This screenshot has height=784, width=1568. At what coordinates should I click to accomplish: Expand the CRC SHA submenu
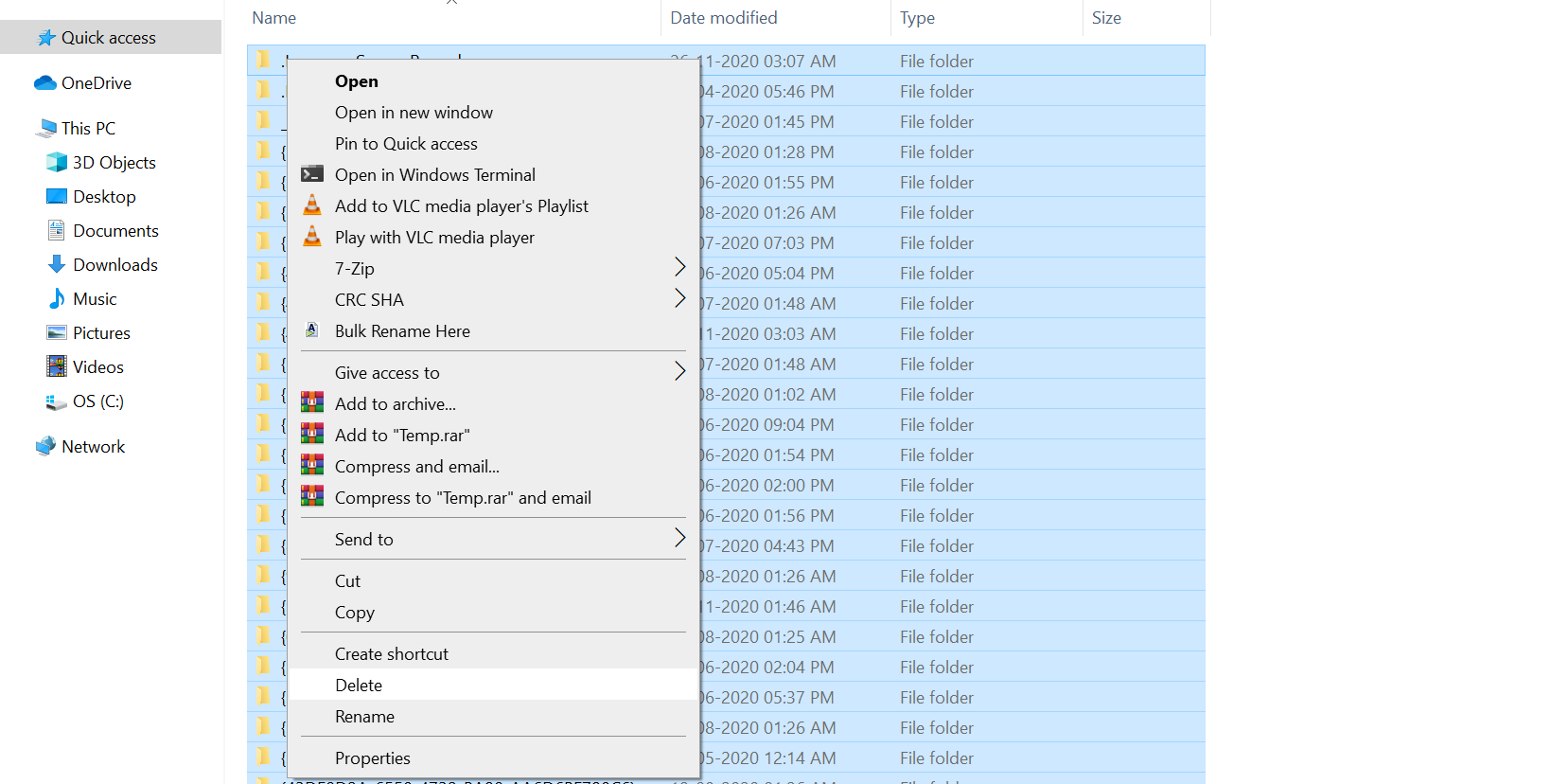(x=678, y=299)
